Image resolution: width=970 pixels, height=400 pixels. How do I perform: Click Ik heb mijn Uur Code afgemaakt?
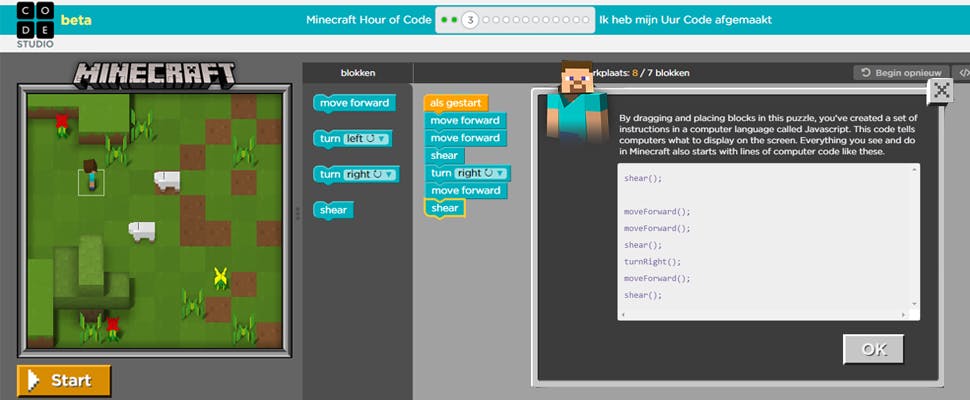[685, 20]
